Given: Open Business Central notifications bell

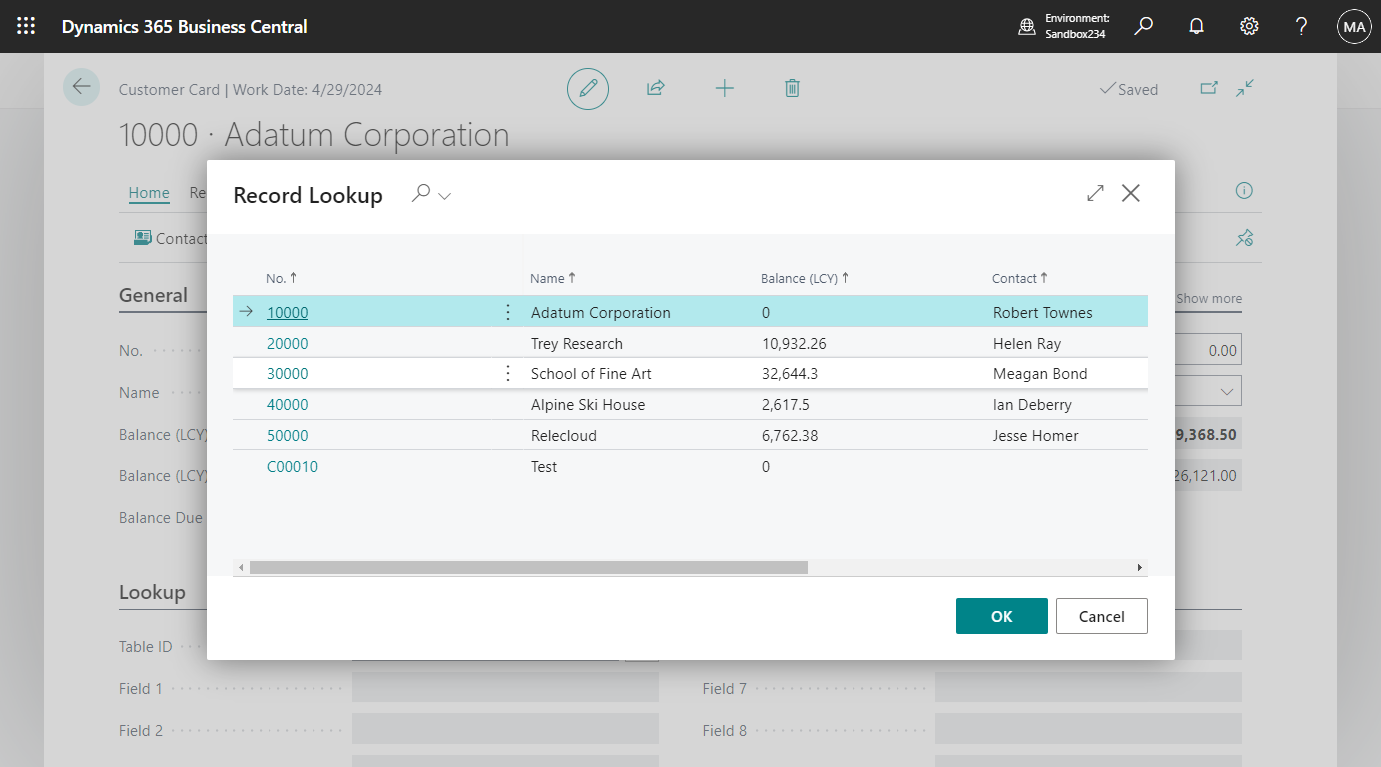Looking at the screenshot, I should [1196, 26].
